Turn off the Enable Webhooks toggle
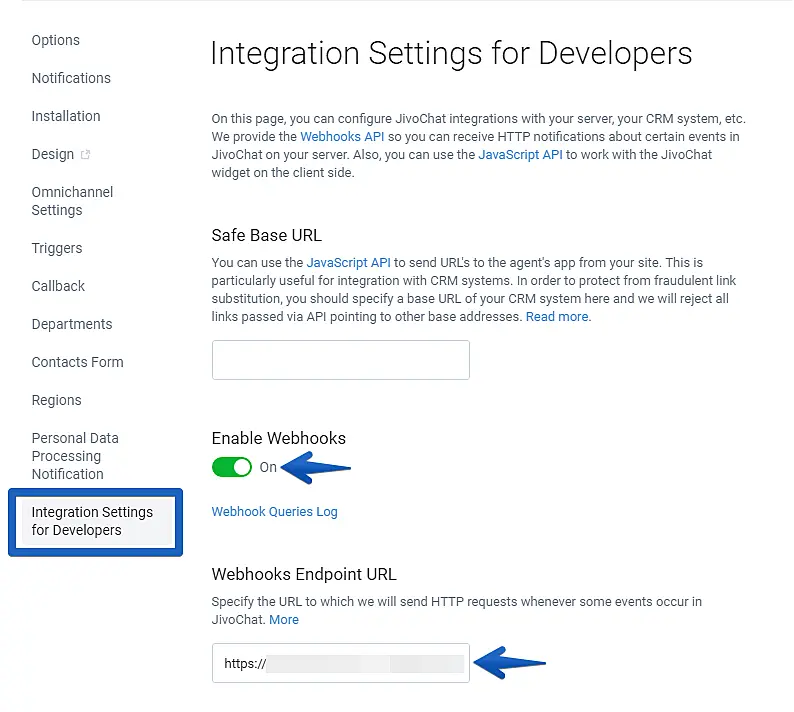794x712 pixels. click(x=232, y=467)
